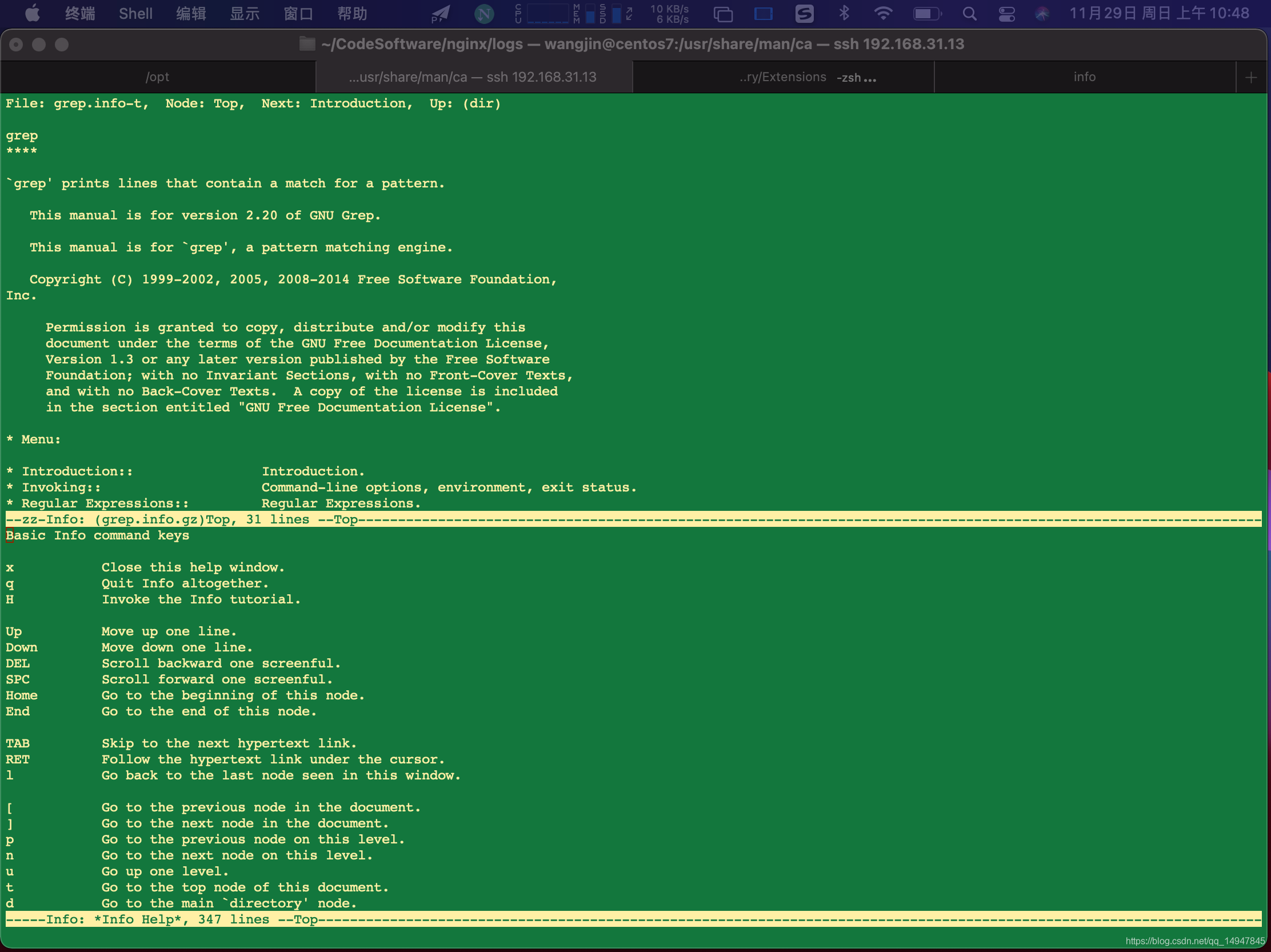Switch to the Extensions -zsh tab
This screenshot has width=1271, height=952.
(x=783, y=77)
